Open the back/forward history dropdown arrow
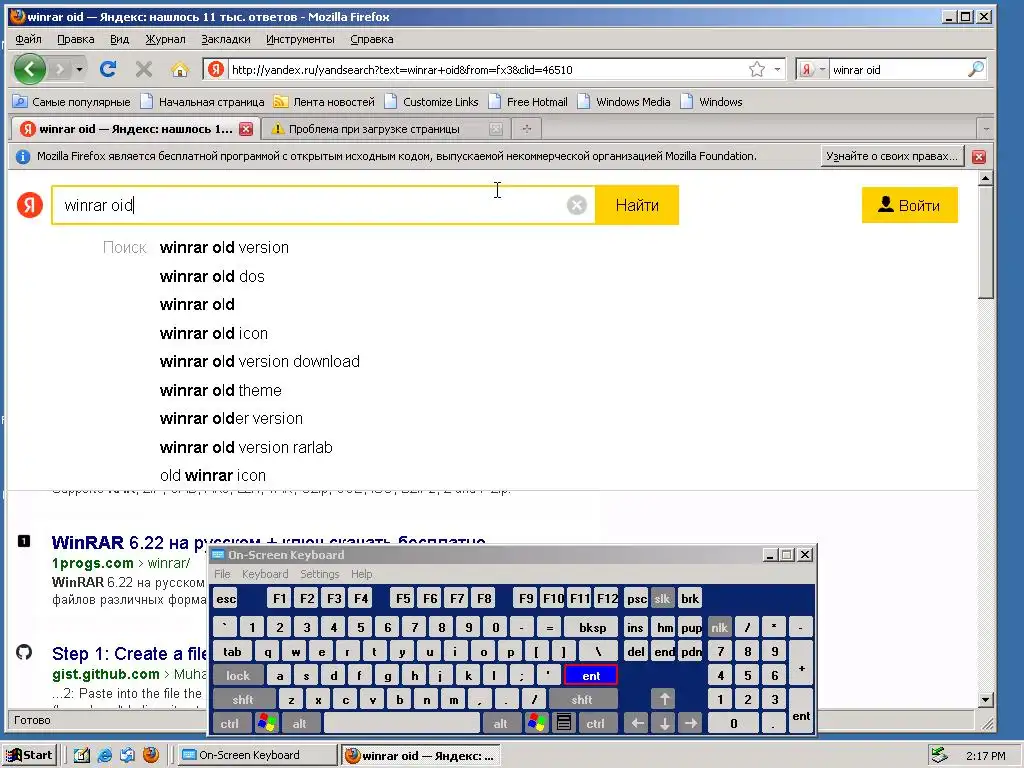1024x768 pixels. [79, 69]
